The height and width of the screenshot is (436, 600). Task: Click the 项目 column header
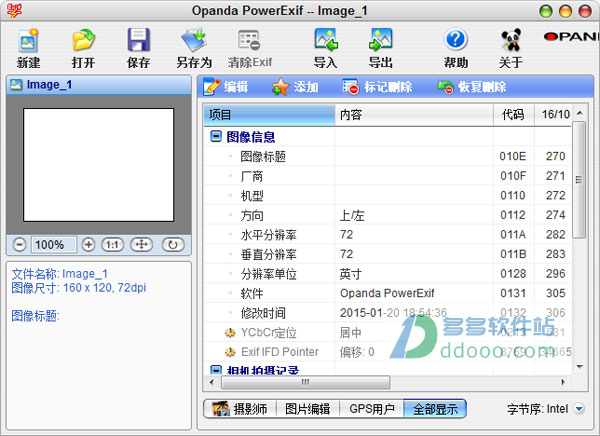click(x=269, y=114)
